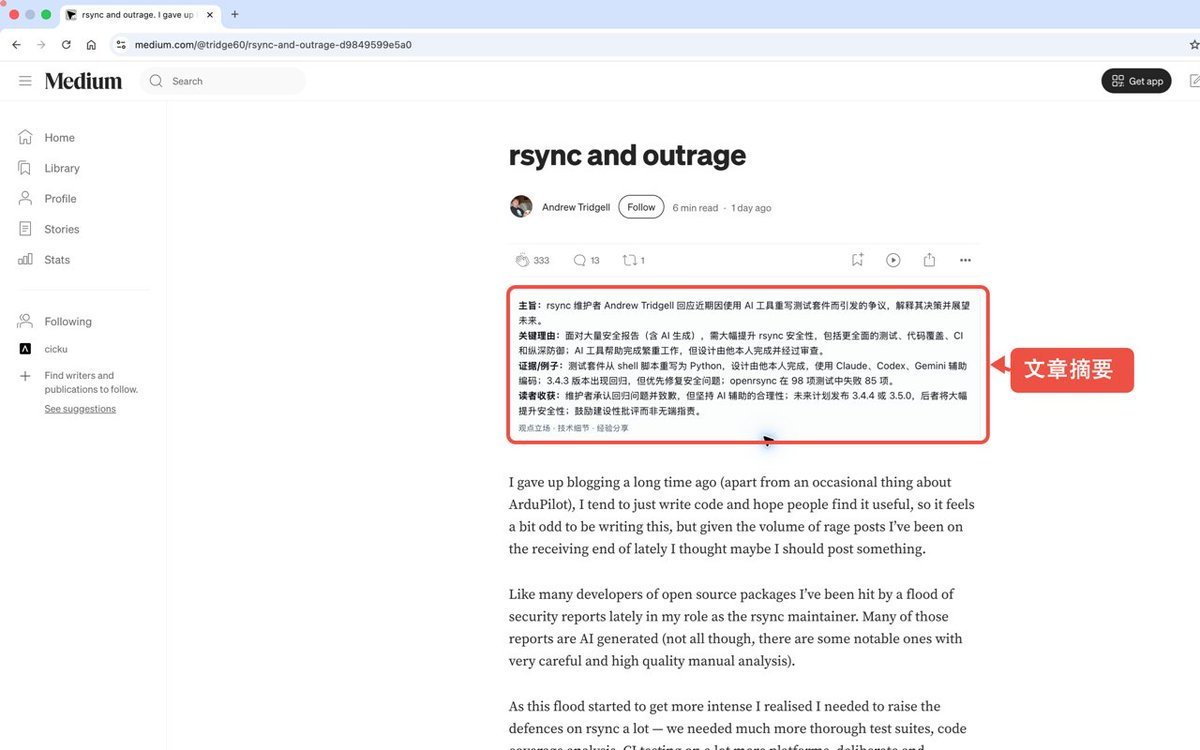Open the article three-dot more menu
Screen dimensions: 1200x750
click(965, 260)
